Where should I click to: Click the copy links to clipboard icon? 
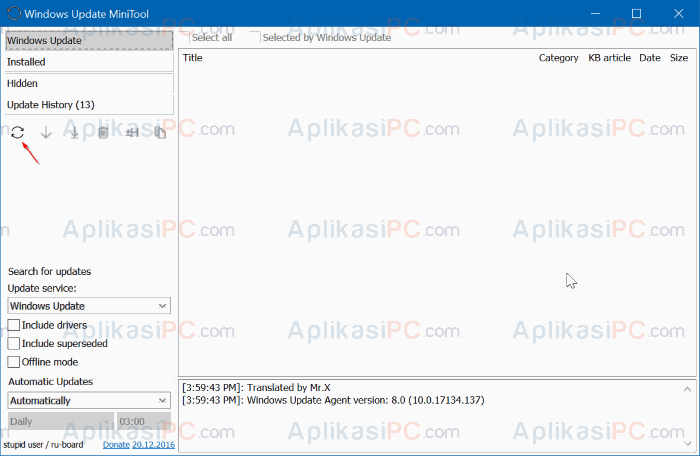[x=160, y=132]
